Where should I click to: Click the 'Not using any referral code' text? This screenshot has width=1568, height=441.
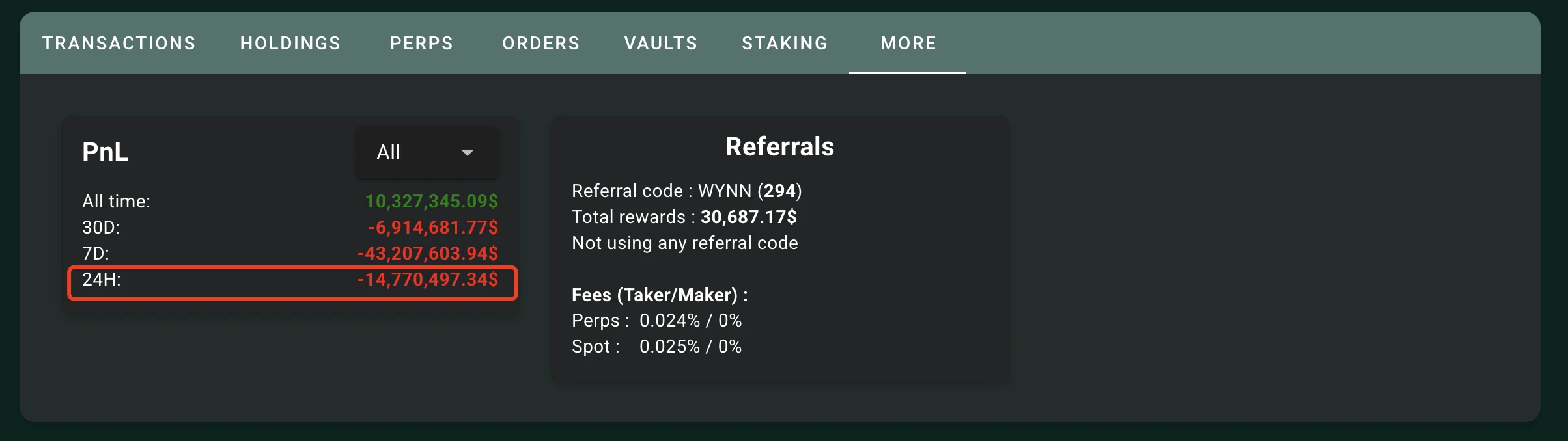(684, 243)
